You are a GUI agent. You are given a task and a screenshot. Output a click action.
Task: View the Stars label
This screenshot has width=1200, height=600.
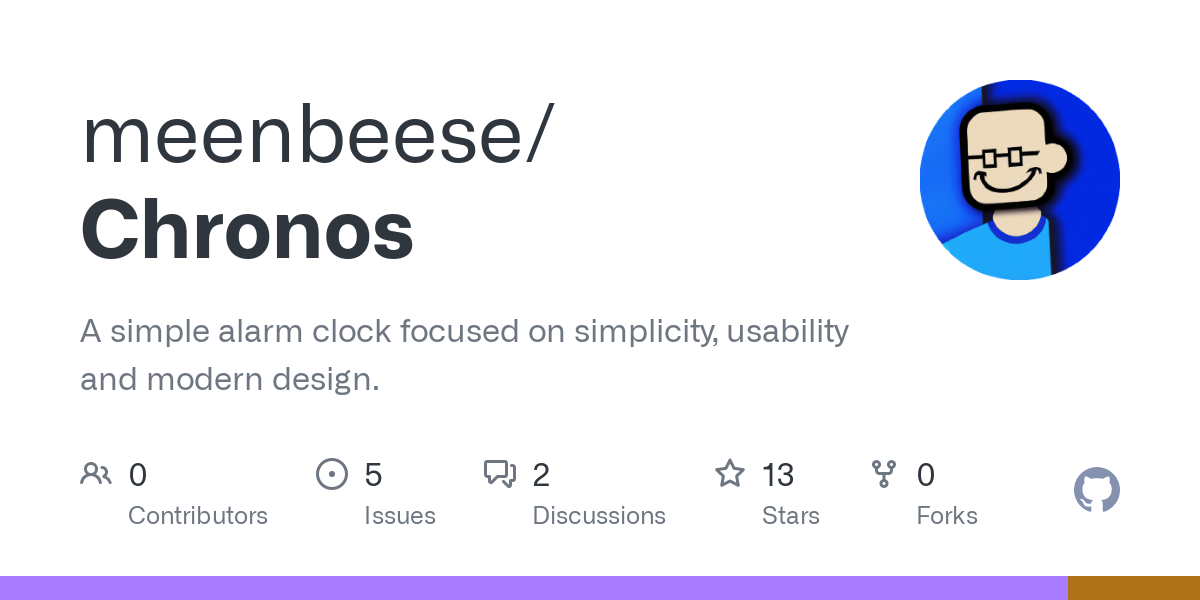point(791,516)
